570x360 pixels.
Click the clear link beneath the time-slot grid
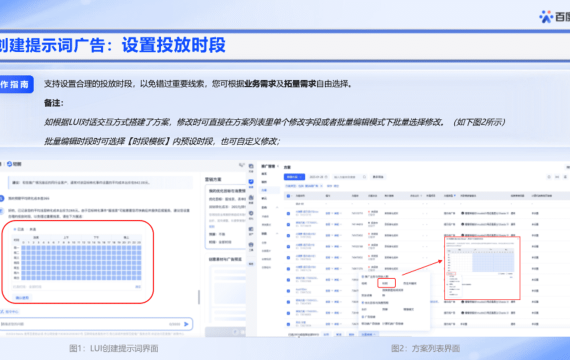coord(138,287)
